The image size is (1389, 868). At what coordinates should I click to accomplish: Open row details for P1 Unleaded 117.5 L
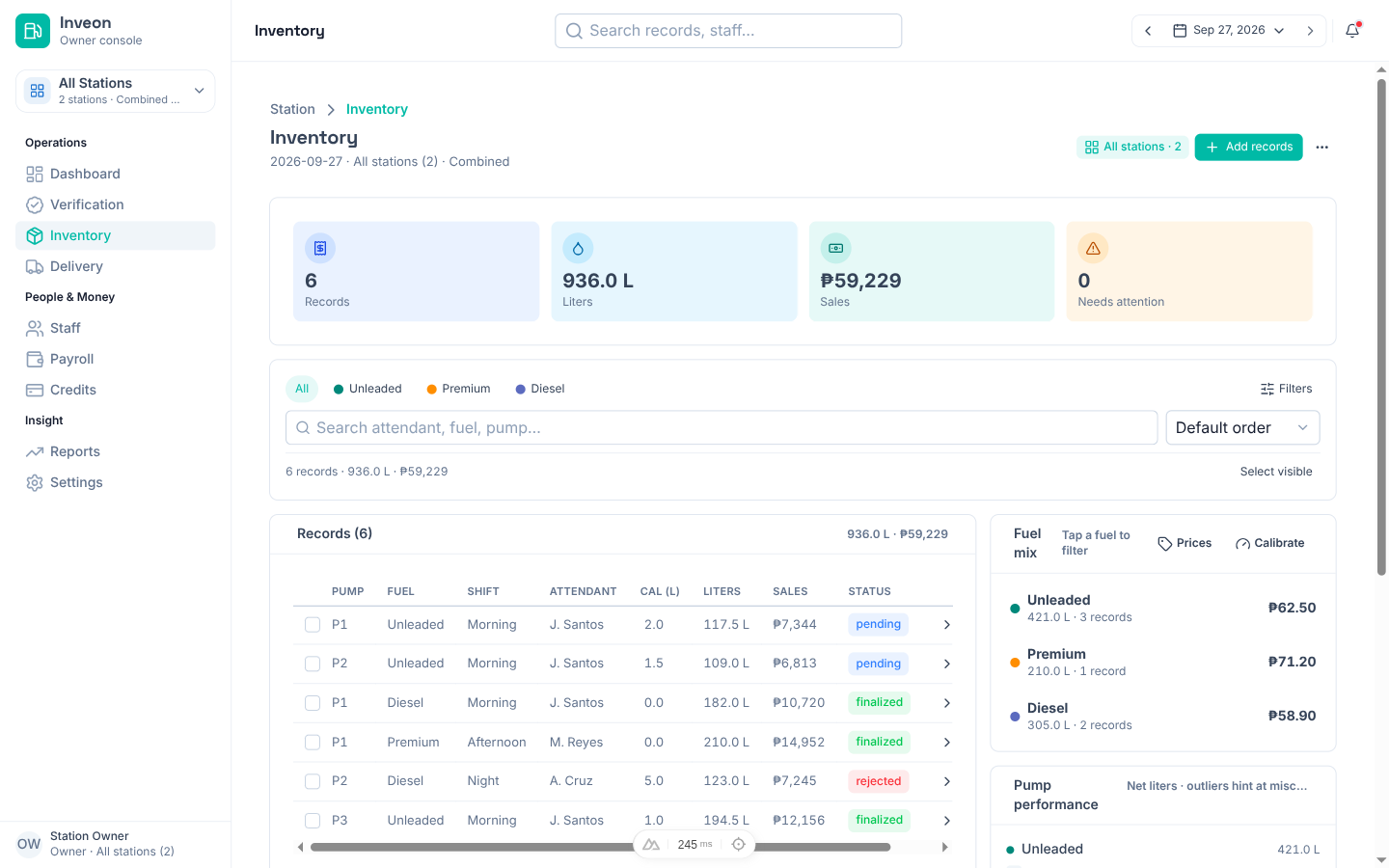click(x=947, y=625)
